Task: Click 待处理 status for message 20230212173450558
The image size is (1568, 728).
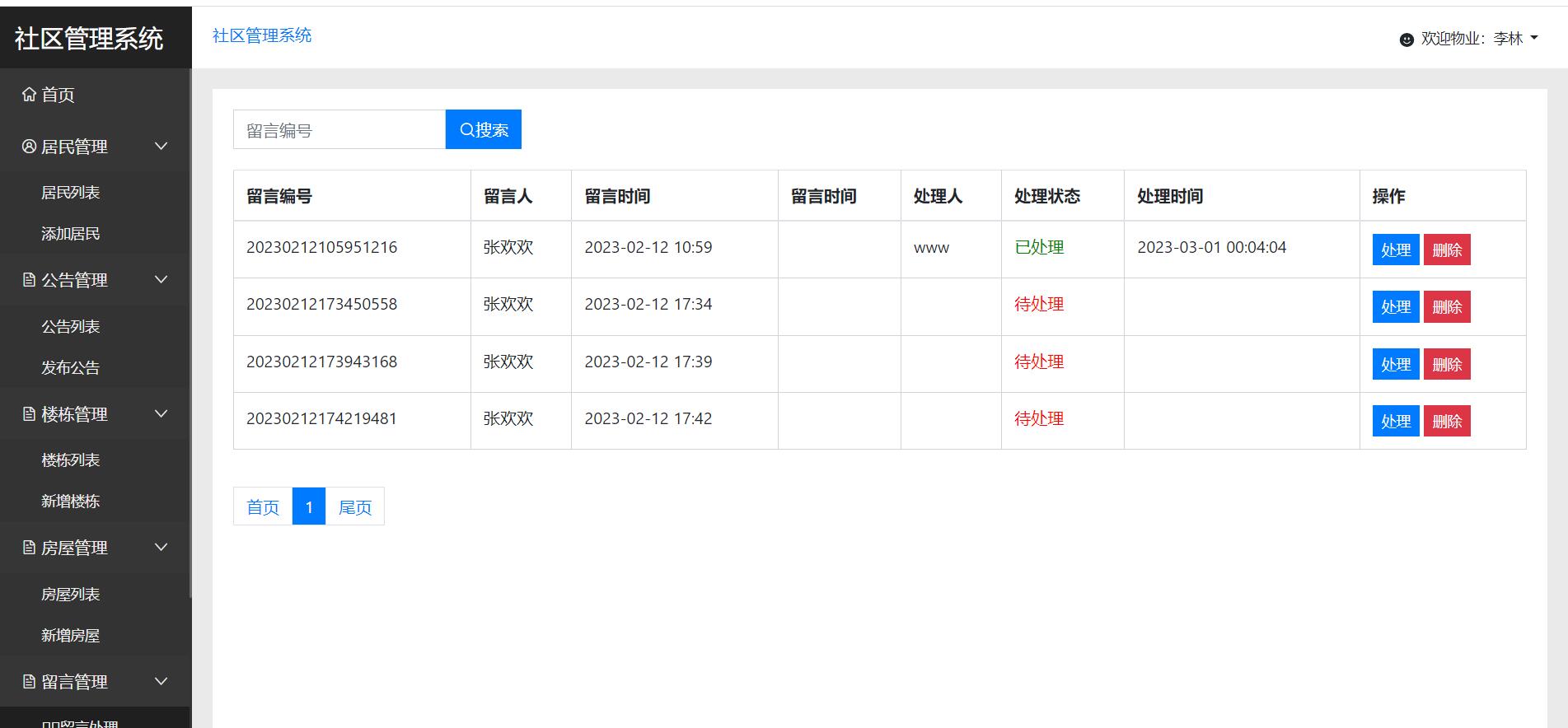Action: [1039, 304]
